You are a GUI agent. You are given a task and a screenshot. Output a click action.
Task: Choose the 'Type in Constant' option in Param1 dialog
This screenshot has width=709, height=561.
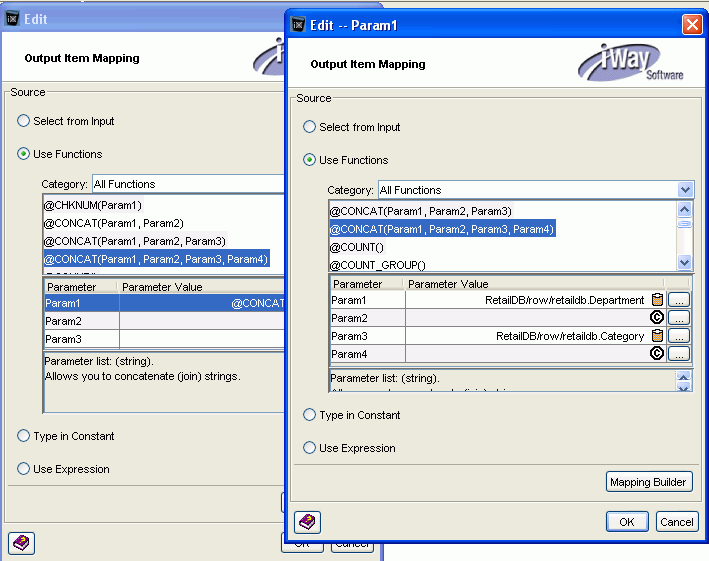coord(310,415)
